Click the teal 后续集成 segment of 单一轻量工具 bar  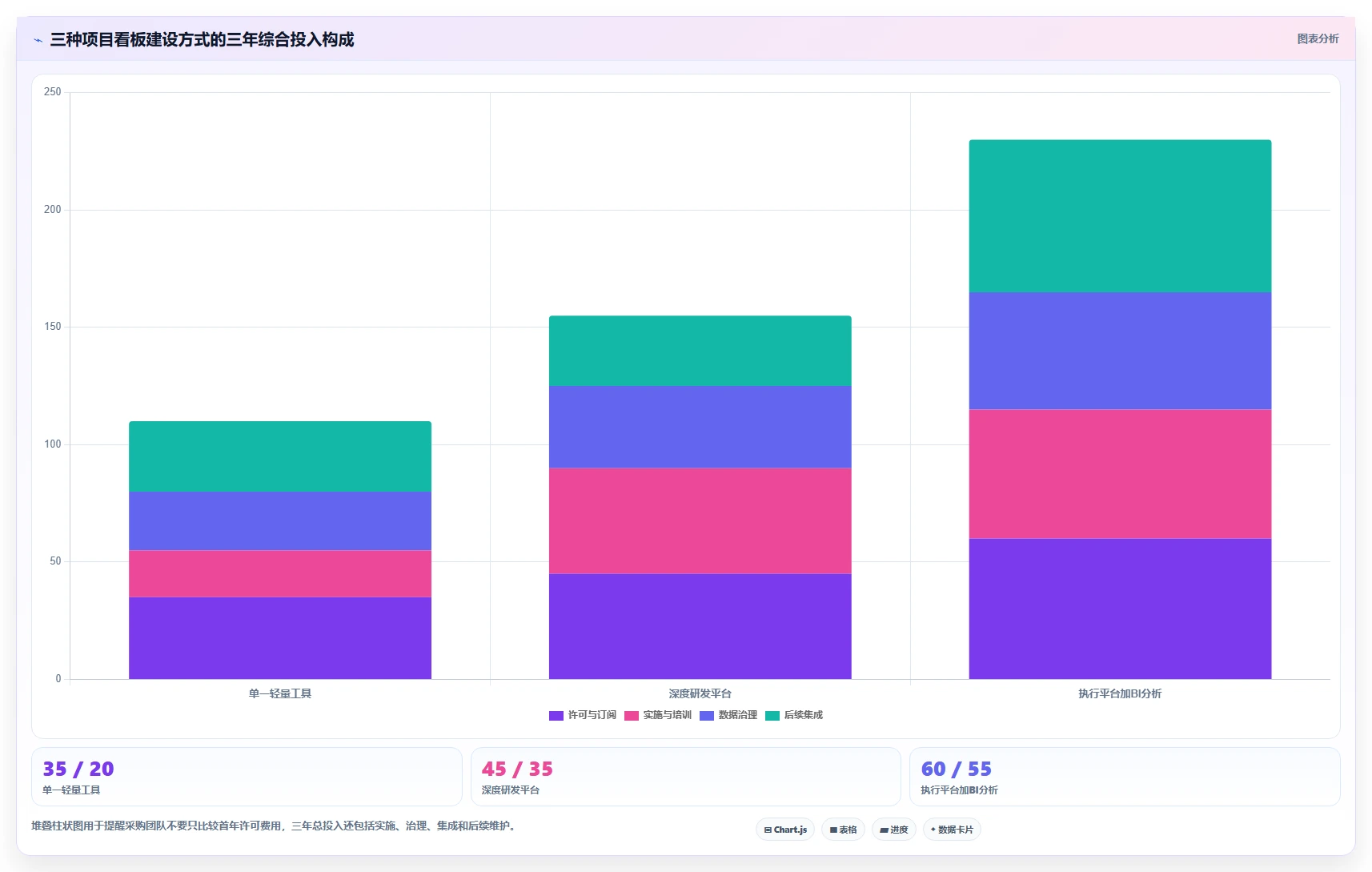pyautogui.click(x=280, y=456)
